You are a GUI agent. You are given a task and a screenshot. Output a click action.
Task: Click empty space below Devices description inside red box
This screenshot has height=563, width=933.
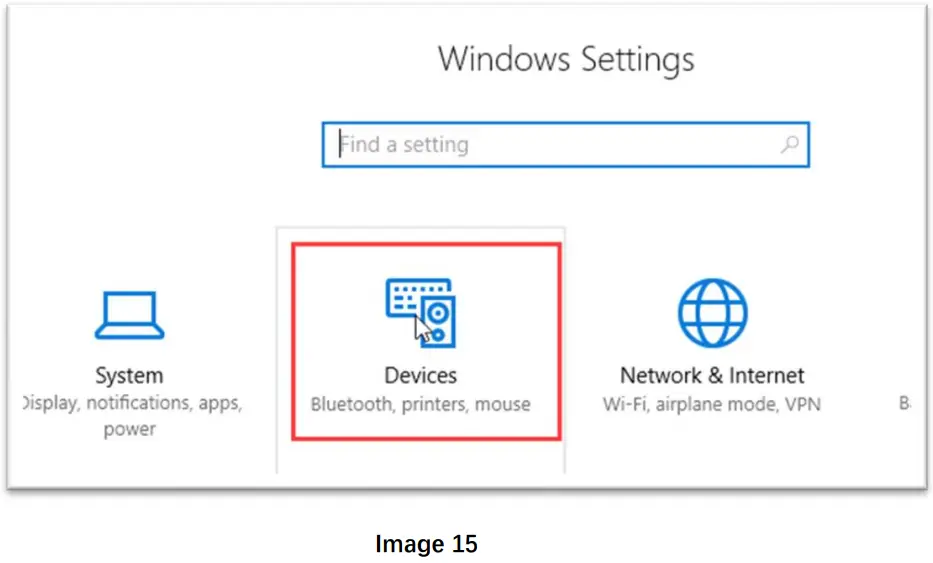click(426, 427)
